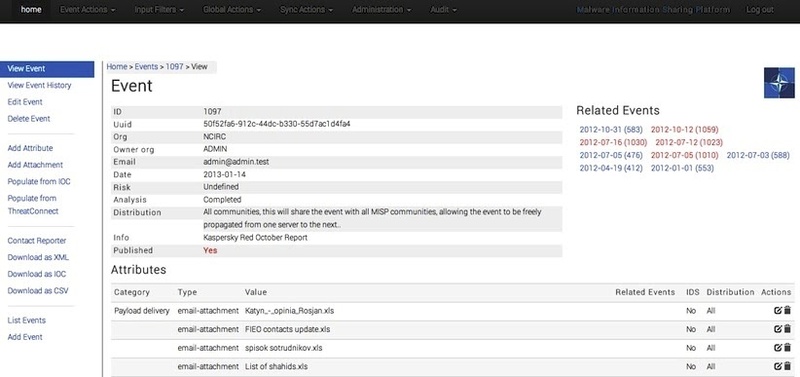Edit the Katyn_-_opinia_Rosjan.xls attribute
The height and width of the screenshot is (377, 800).
coord(778,310)
